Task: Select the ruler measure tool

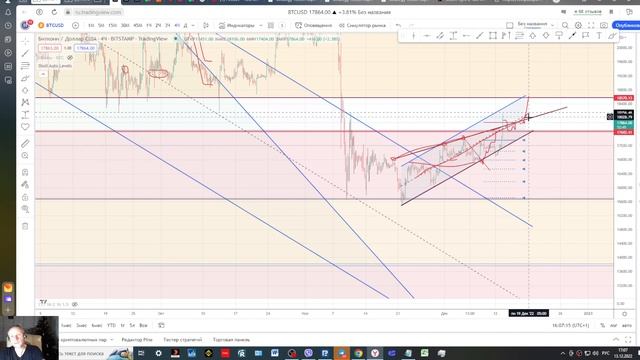Action: point(25,143)
